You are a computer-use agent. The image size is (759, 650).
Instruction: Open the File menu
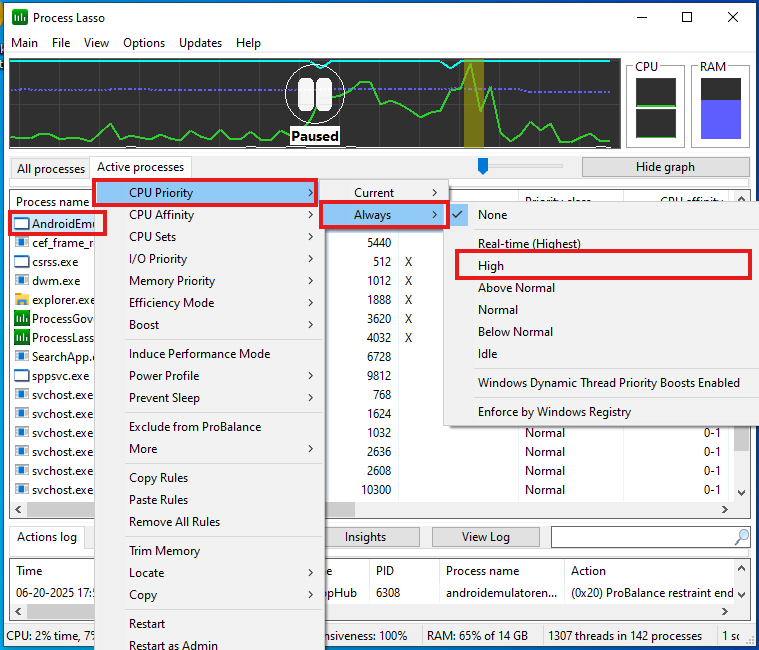(61, 43)
